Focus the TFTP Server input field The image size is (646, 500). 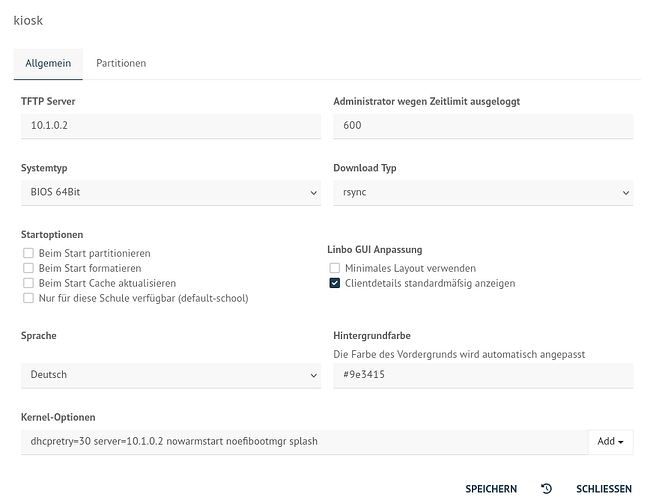170,126
